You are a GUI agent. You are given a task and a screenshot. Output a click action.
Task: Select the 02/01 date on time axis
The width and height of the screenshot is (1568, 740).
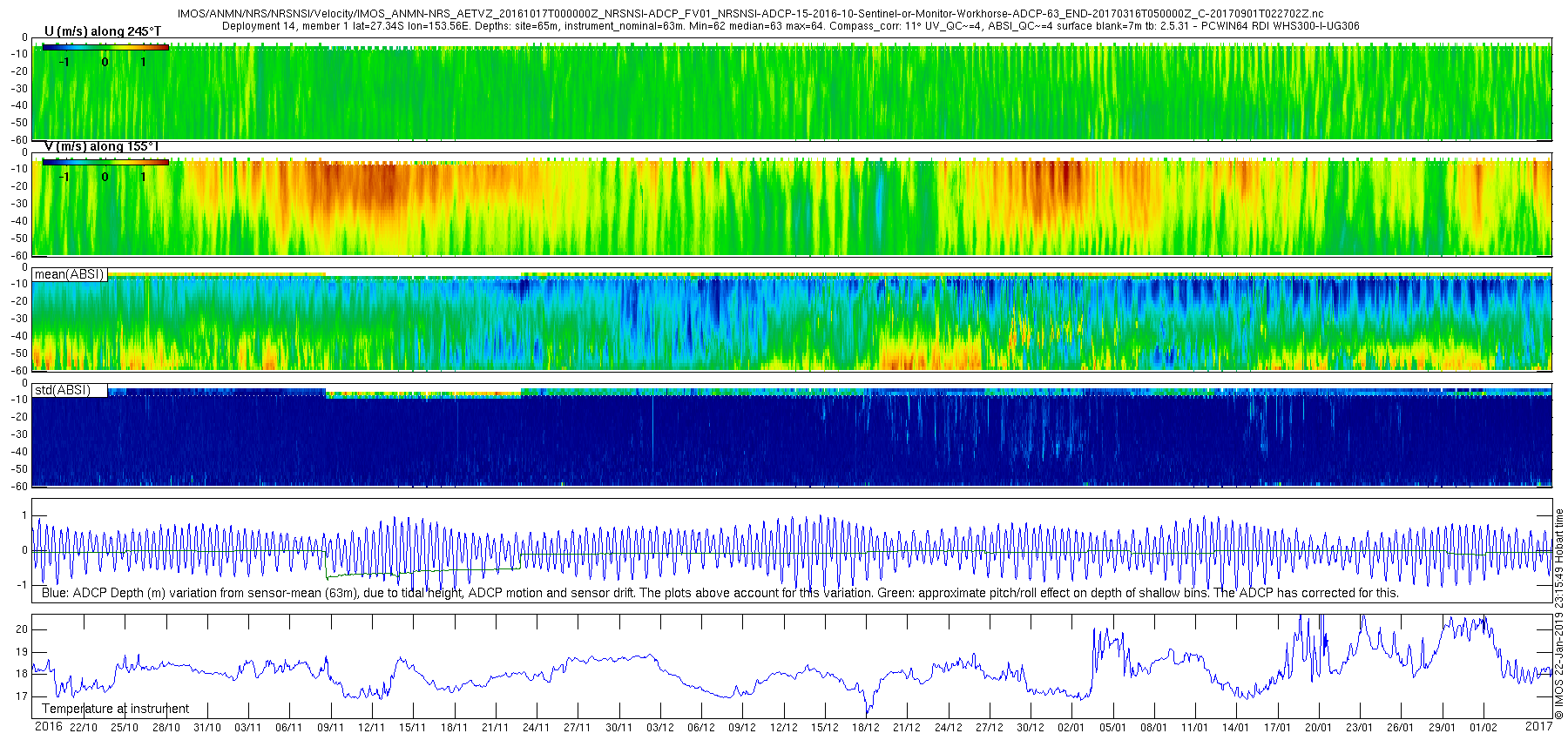[1071, 728]
